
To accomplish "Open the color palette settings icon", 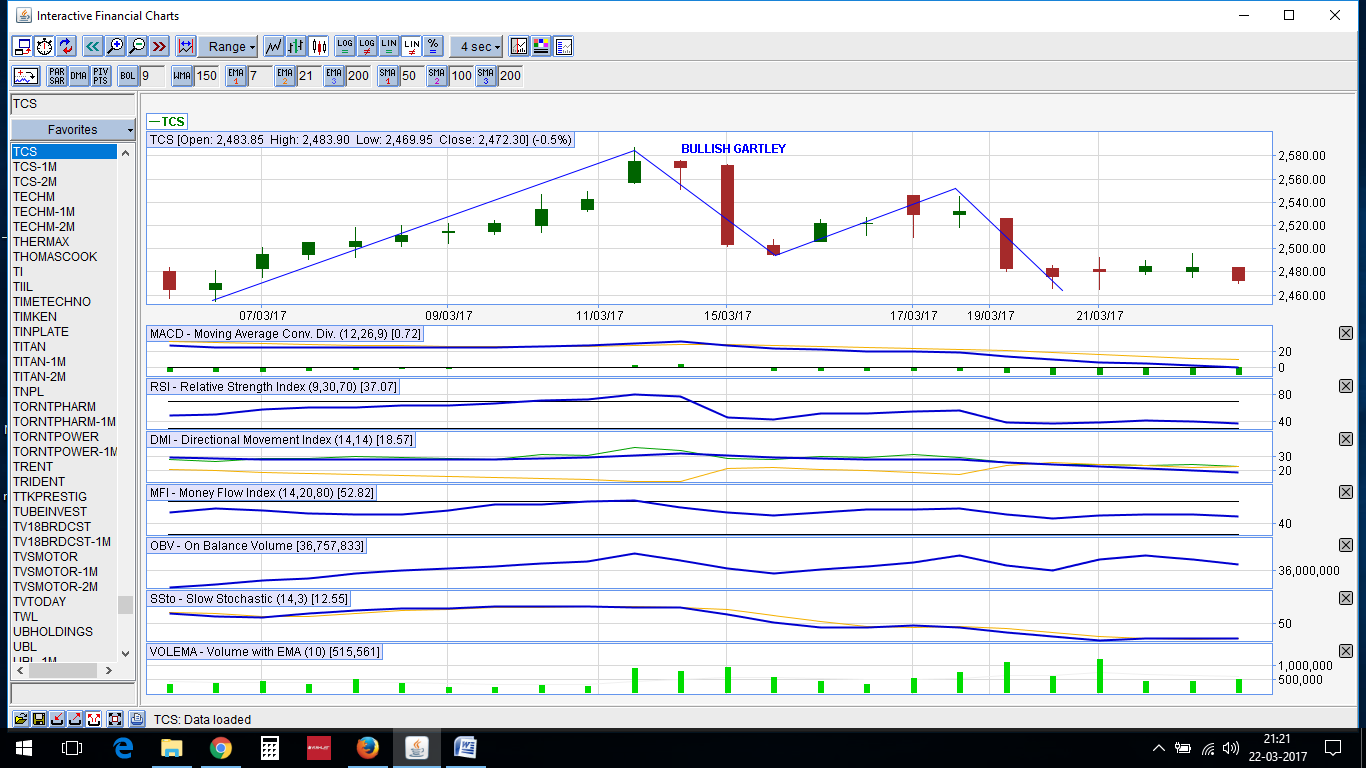I will tap(541, 46).
